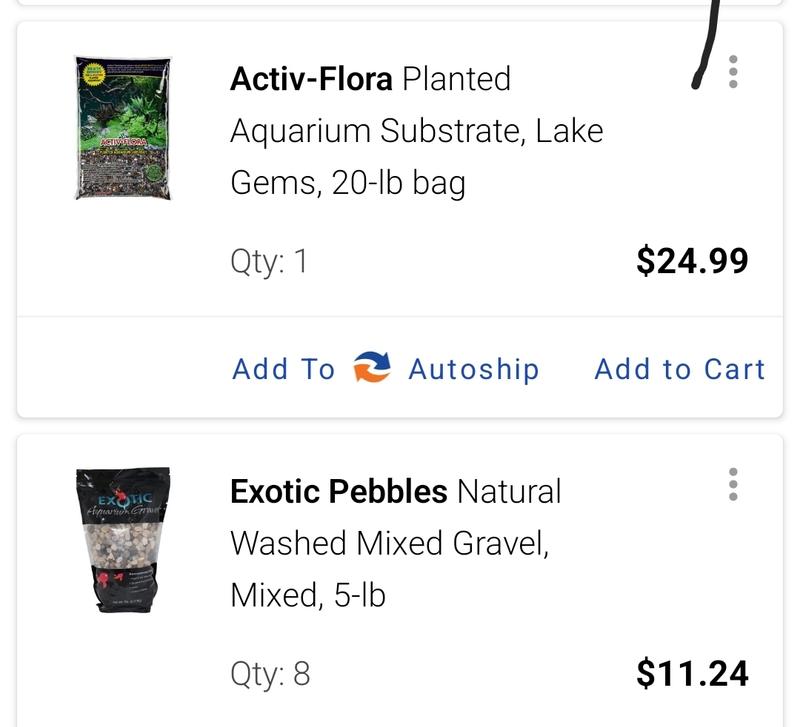Tap the 'Qty: 1' label
800x727 pixels.
[x=269, y=263]
